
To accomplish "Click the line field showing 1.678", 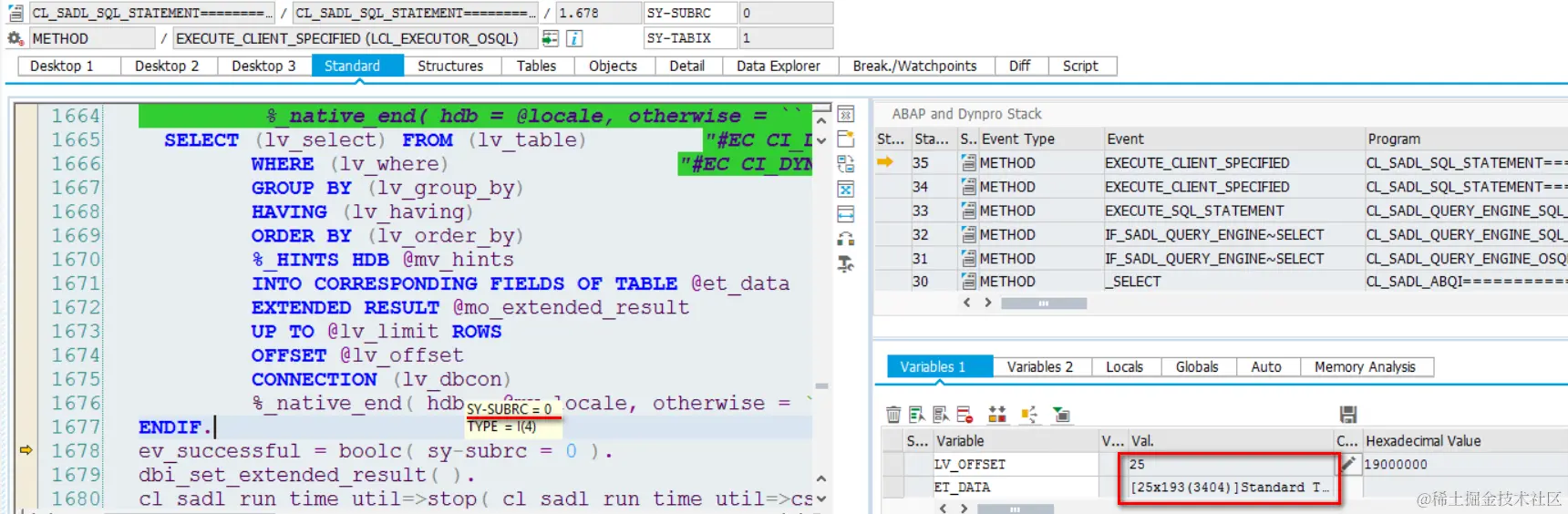I will 599,13.
